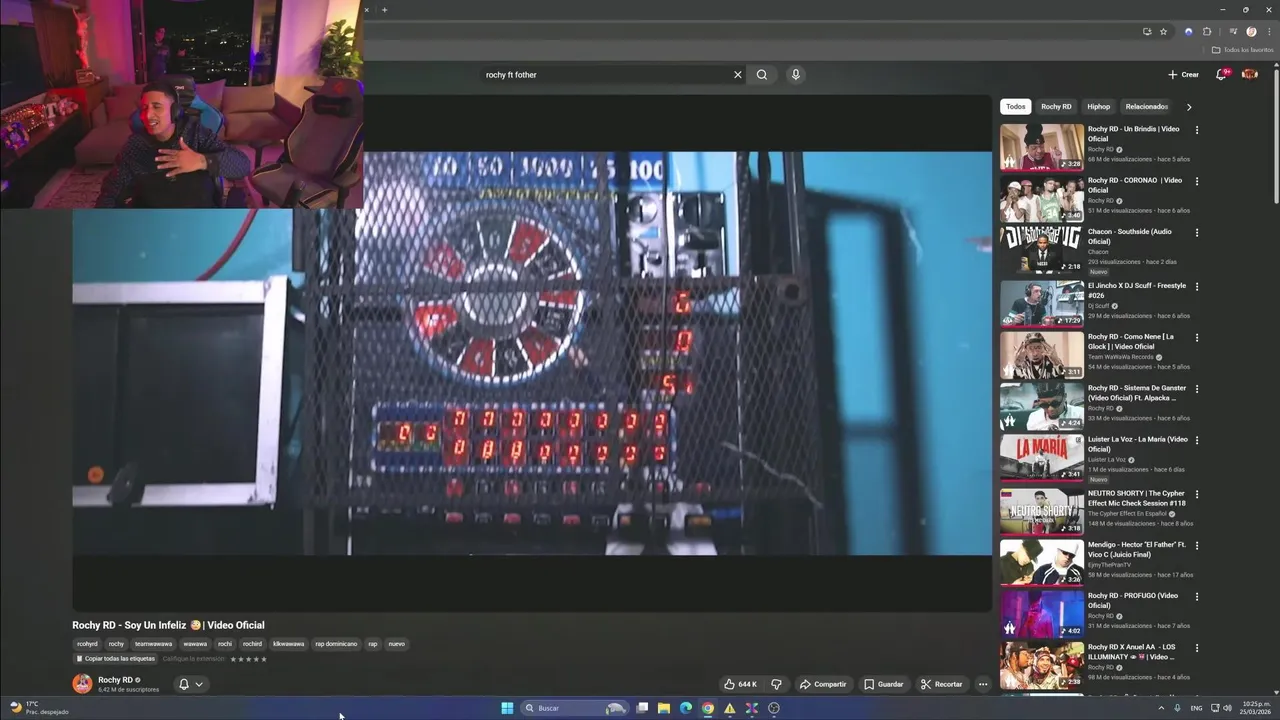Save video with Guardar button

[884, 684]
